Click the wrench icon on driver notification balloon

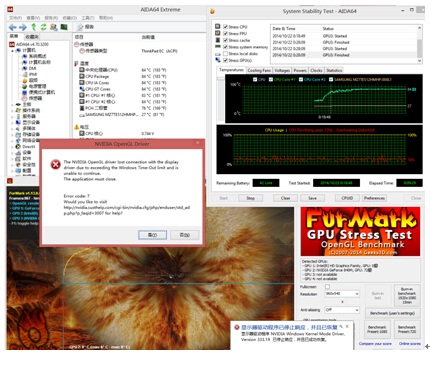coord(341,326)
